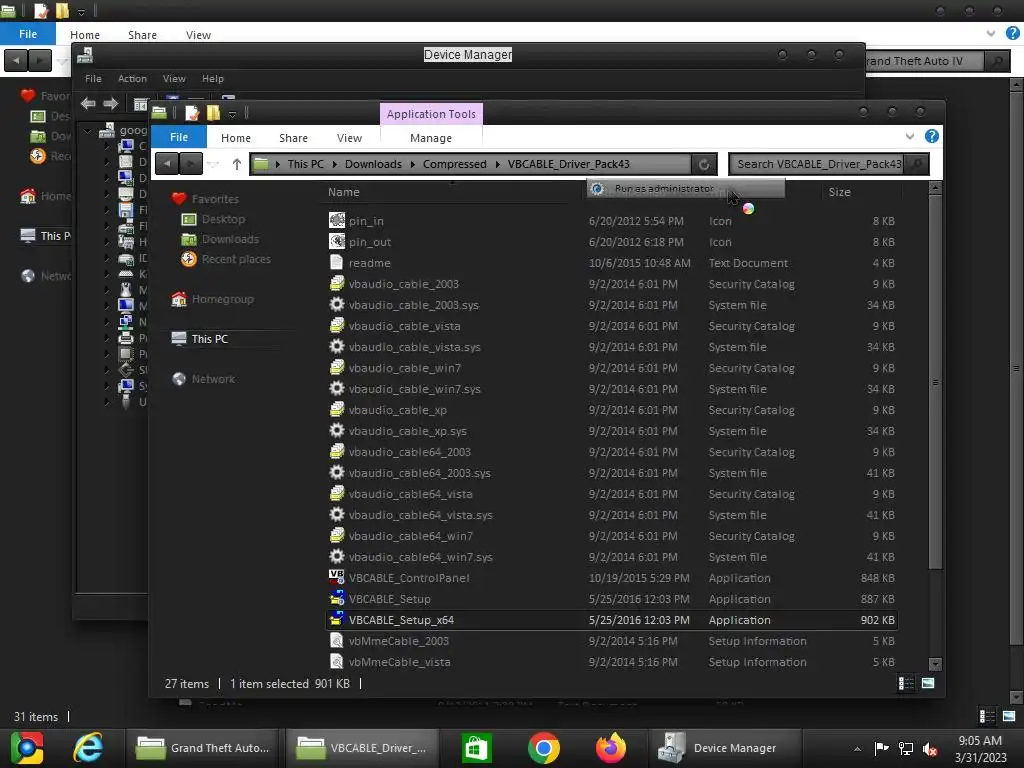The width and height of the screenshot is (1024, 768).
Task: Expand the ribbon chevron in back Explorer window
Action: click(991, 33)
